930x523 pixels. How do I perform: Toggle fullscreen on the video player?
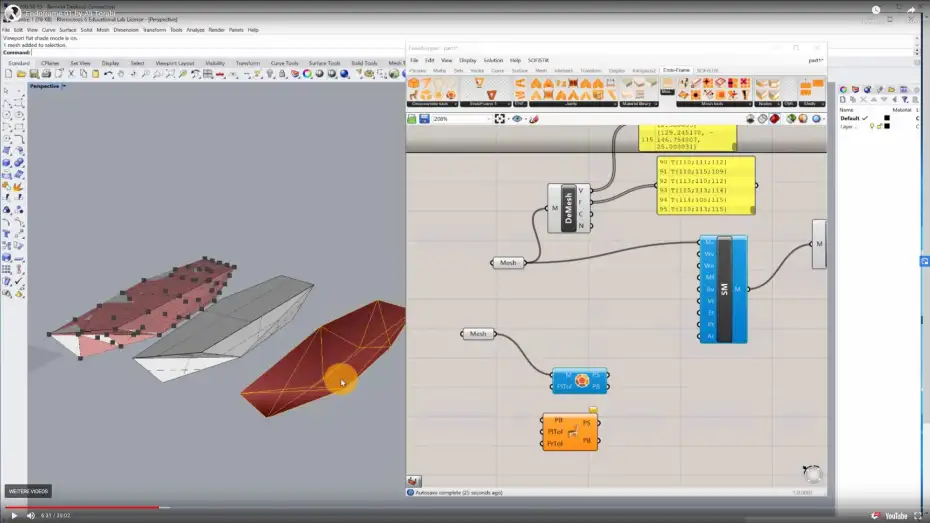click(918, 516)
